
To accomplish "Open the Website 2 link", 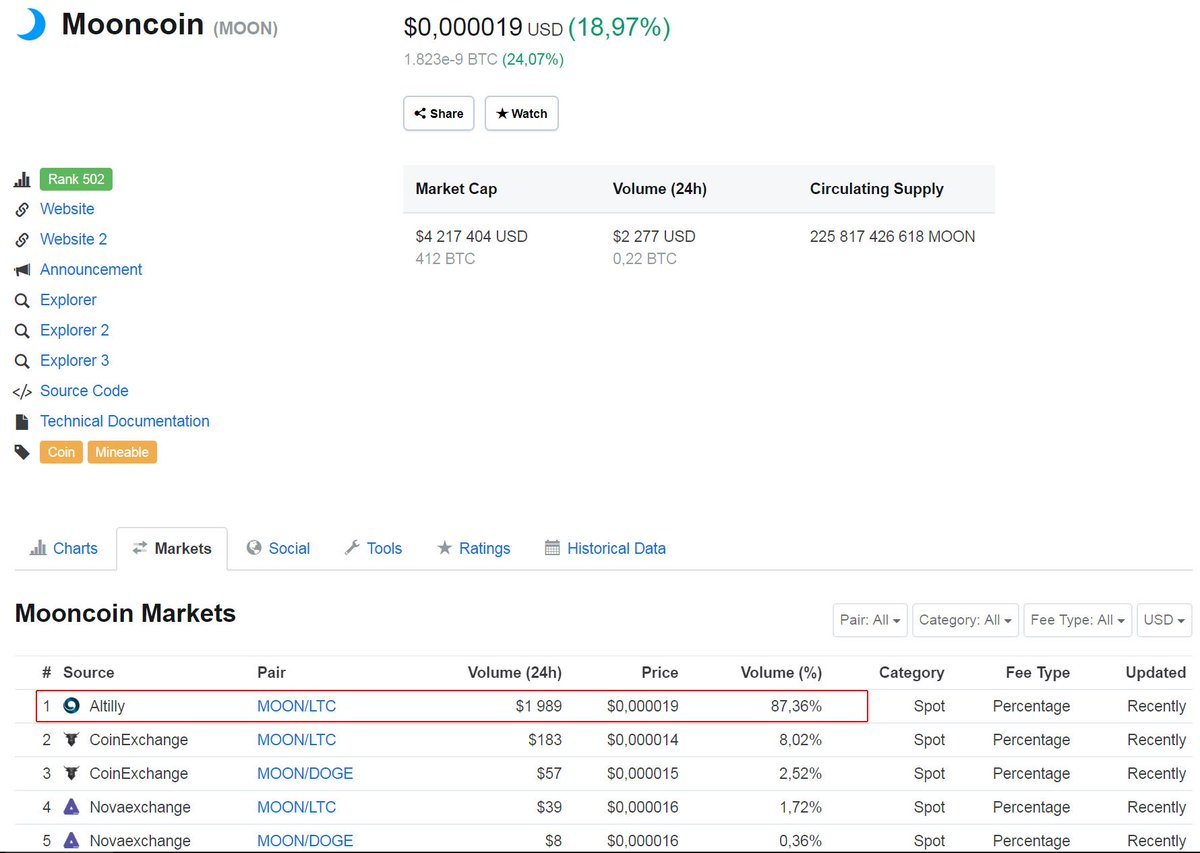I will [x=73, y=240].
